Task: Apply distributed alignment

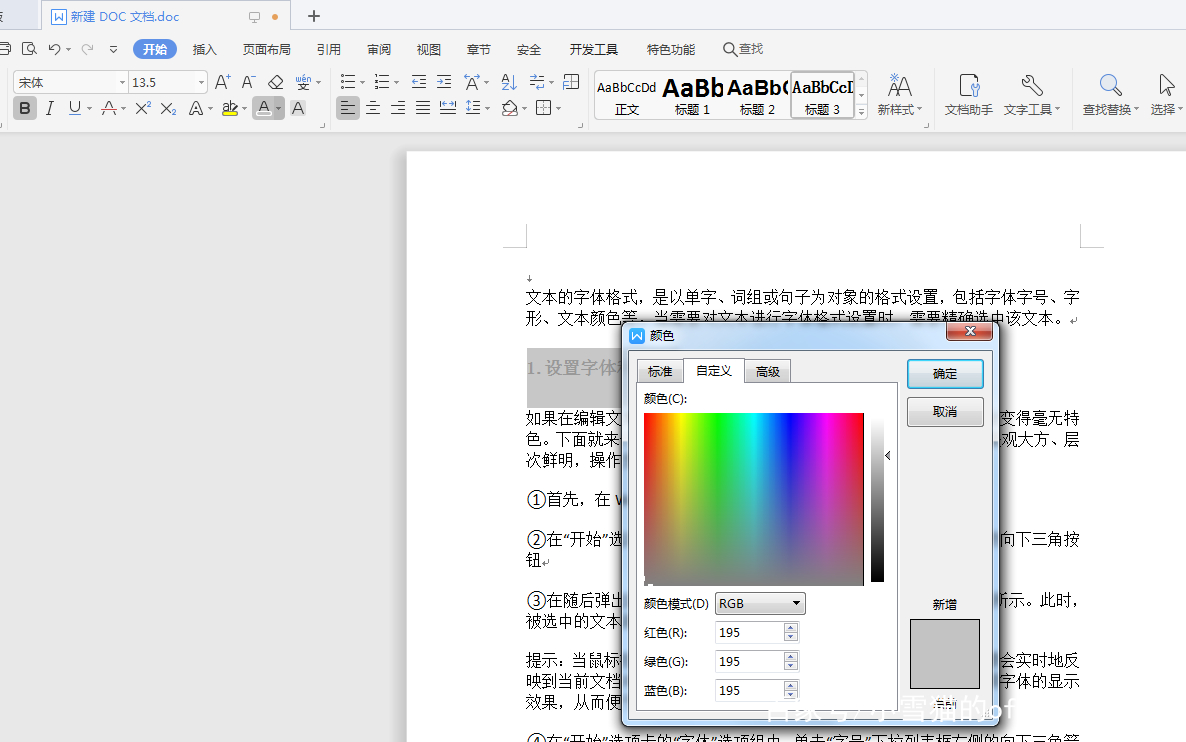Action: click(448, 108)
